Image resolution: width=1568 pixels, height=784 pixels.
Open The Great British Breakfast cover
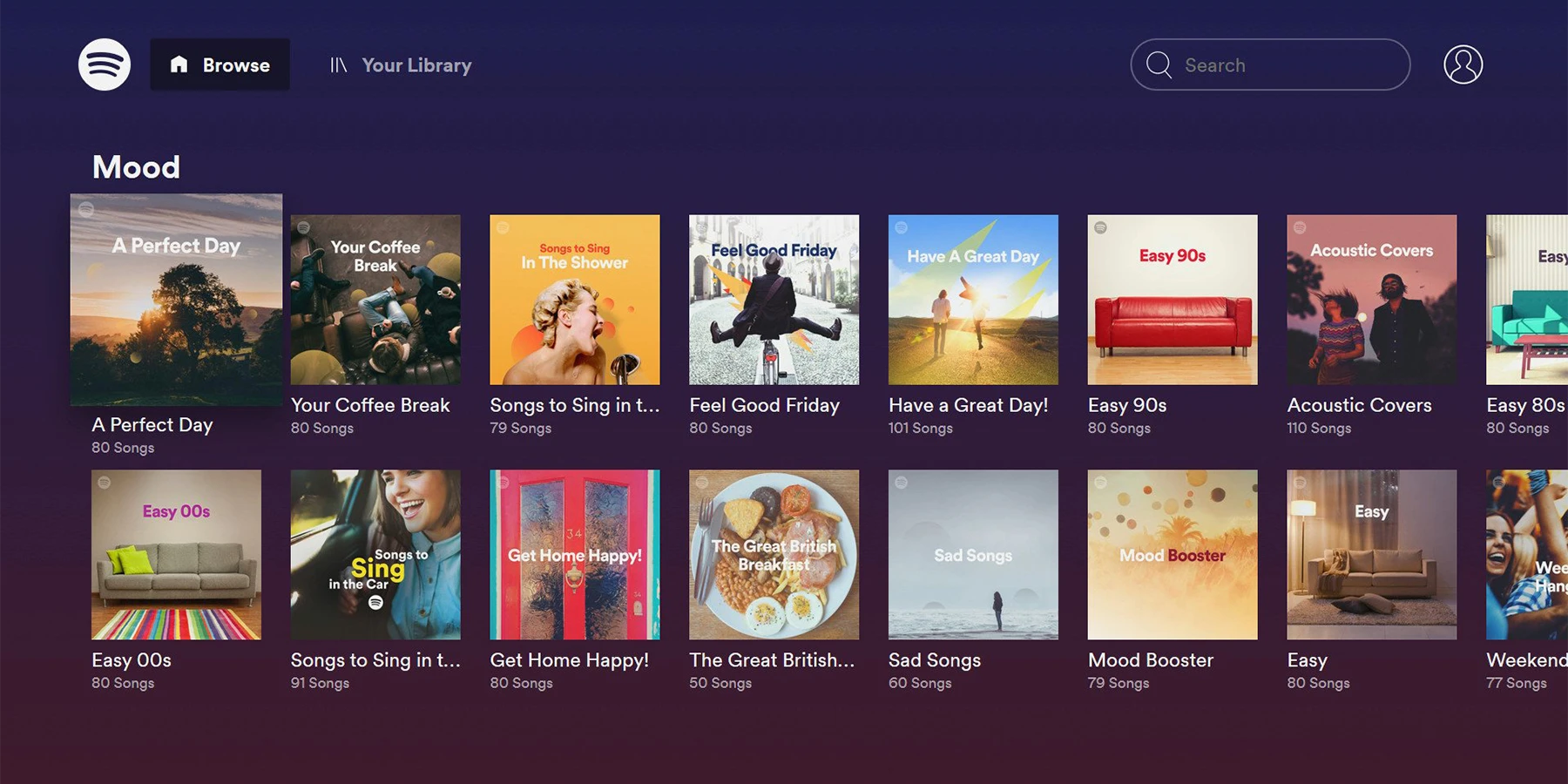point(774,555)
